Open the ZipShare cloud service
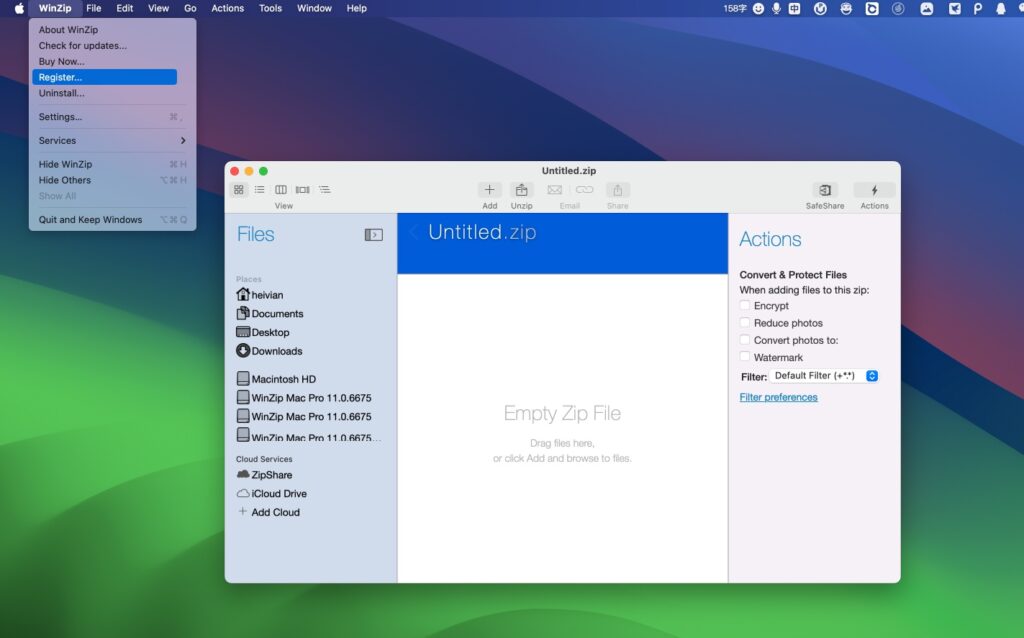Image resolution: width=1024 pixels, height=638 pixels. tap(269, 474)
